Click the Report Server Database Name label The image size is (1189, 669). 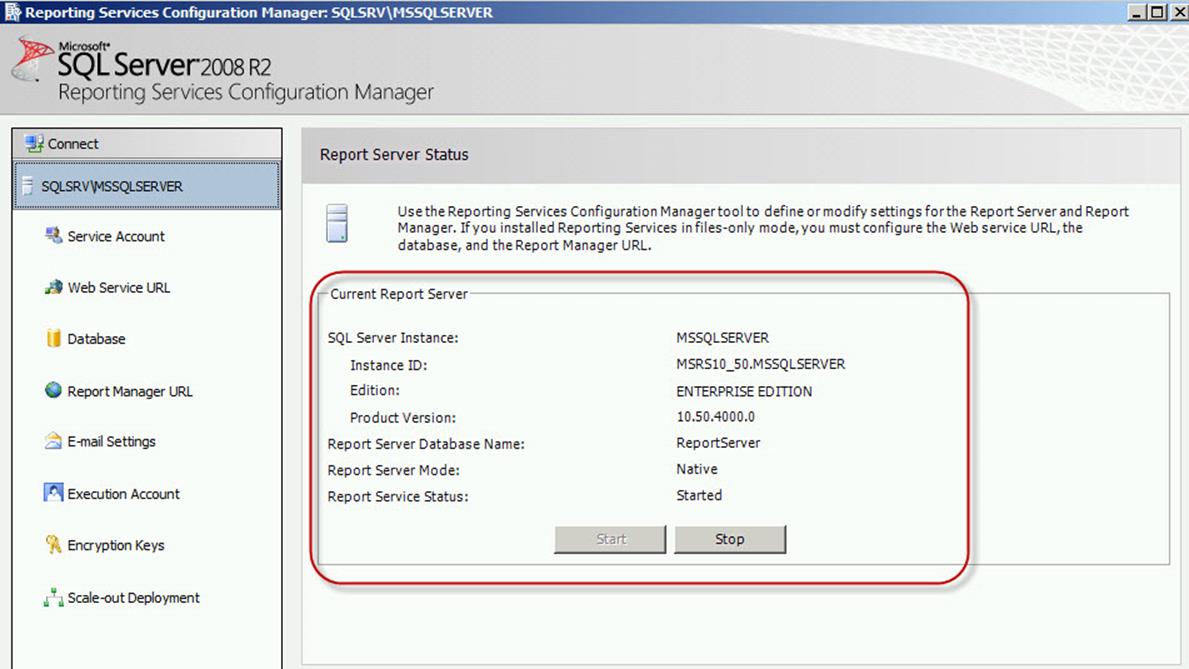426,444
